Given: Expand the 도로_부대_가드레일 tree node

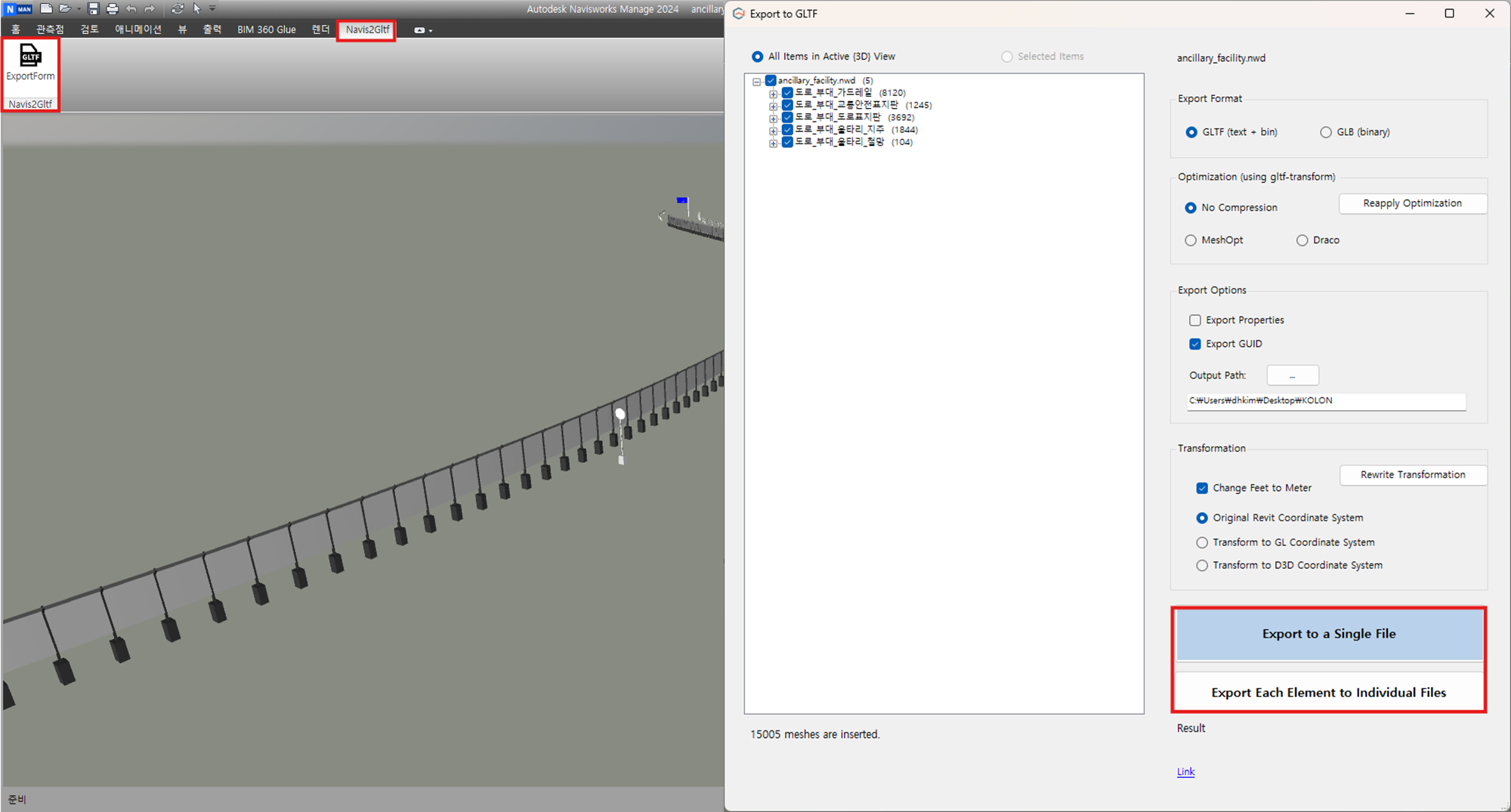Looking at the screenshot, I should 773,94.
